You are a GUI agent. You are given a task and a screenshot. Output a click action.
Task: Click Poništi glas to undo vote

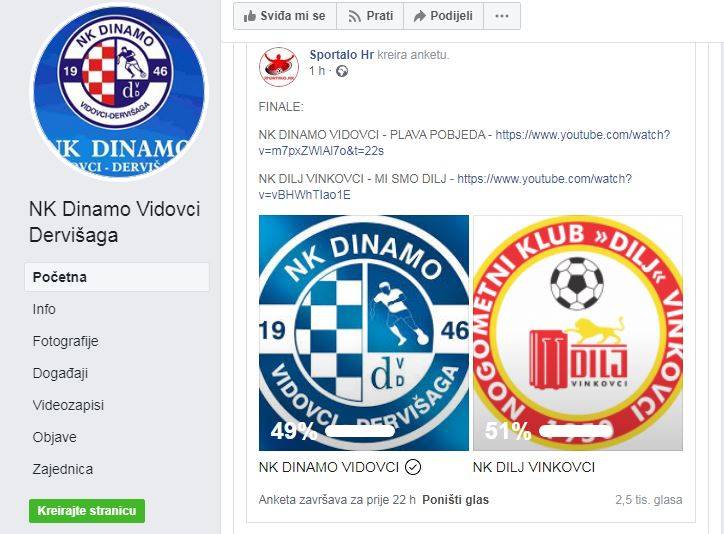tap(455, 500)
